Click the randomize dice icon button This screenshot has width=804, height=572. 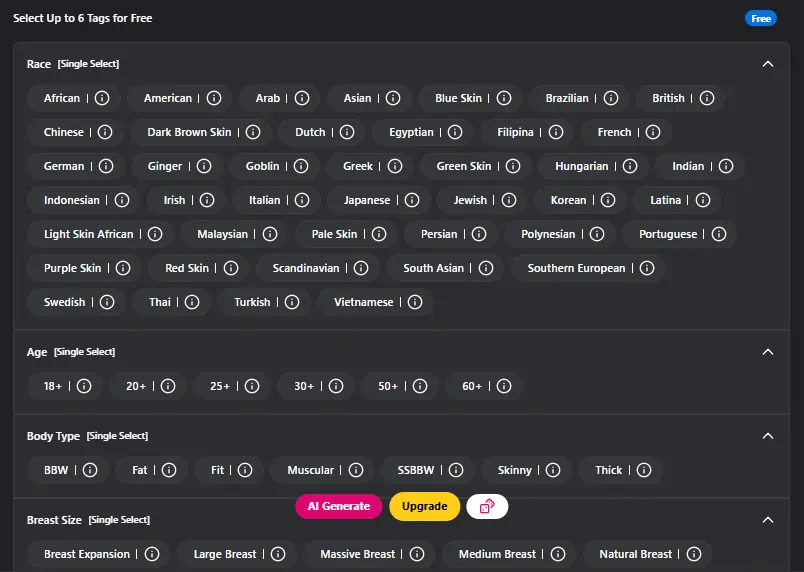(487, 506)
